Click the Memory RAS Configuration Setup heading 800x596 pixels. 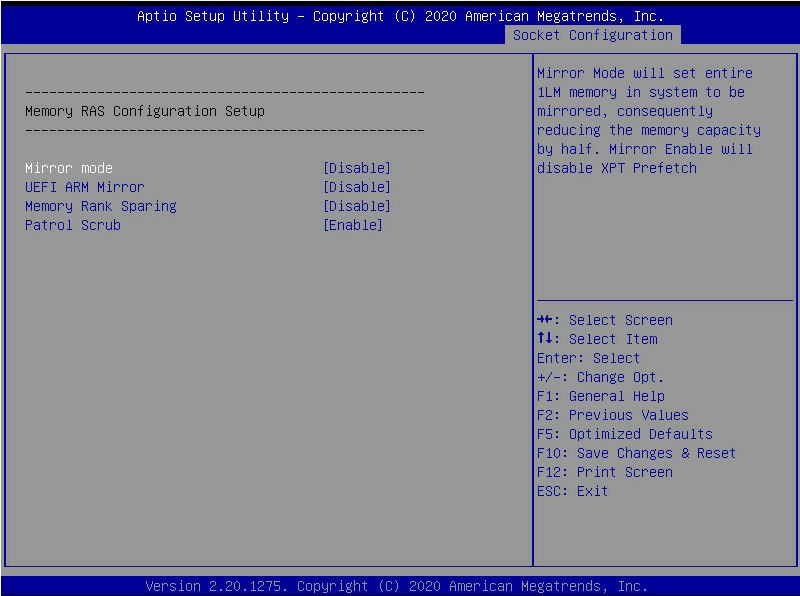(x=145, y=111)
